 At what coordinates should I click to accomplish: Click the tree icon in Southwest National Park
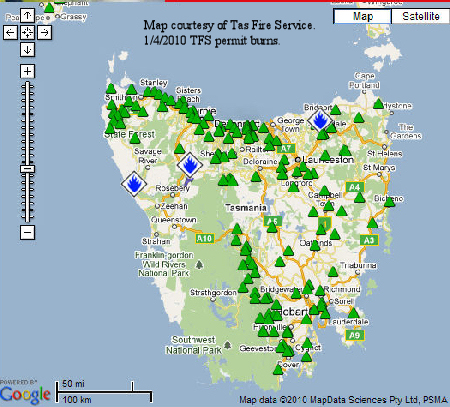(x=228, y=345)
